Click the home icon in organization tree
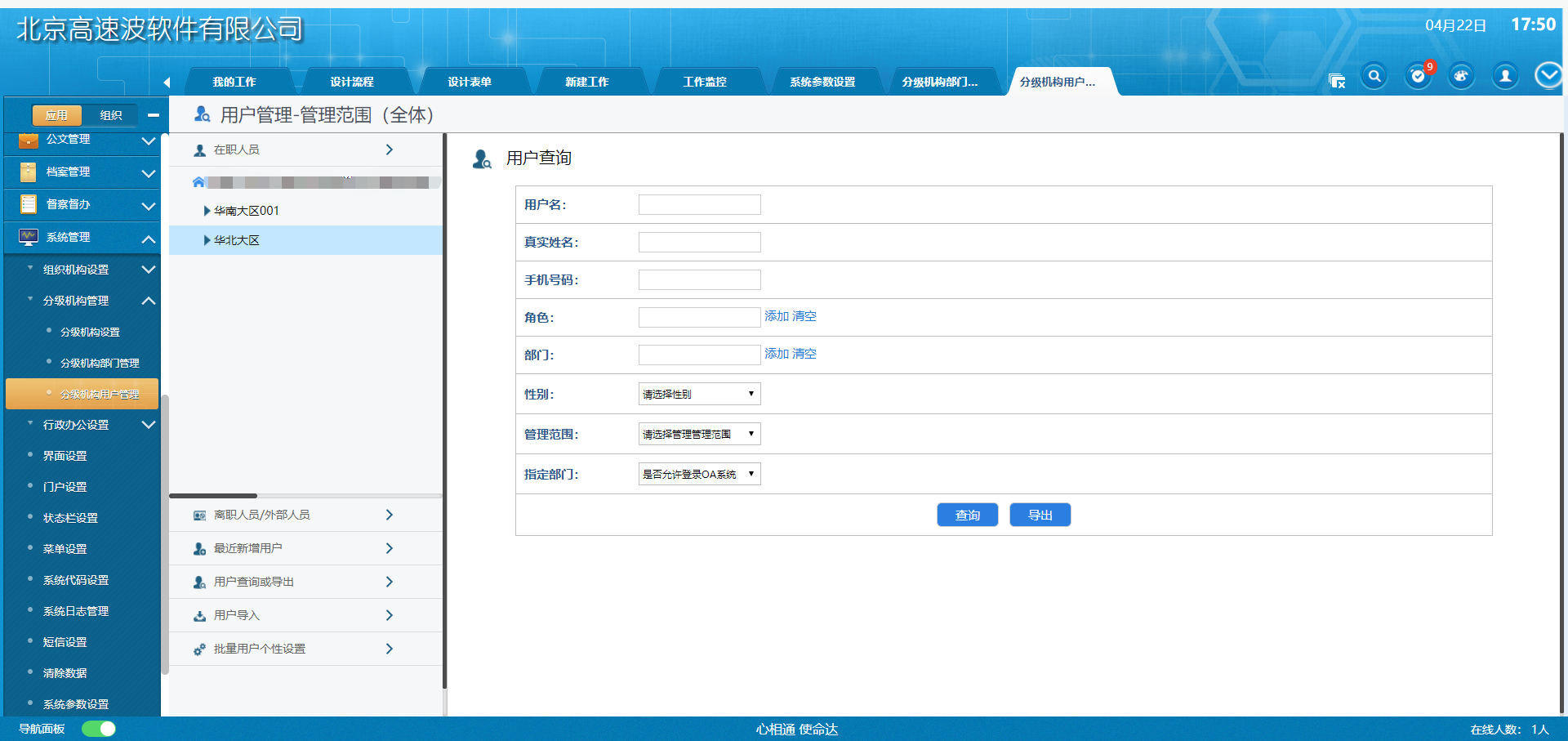The height and width of the screenshot is (741, 1568). click(x=198, y=182)
